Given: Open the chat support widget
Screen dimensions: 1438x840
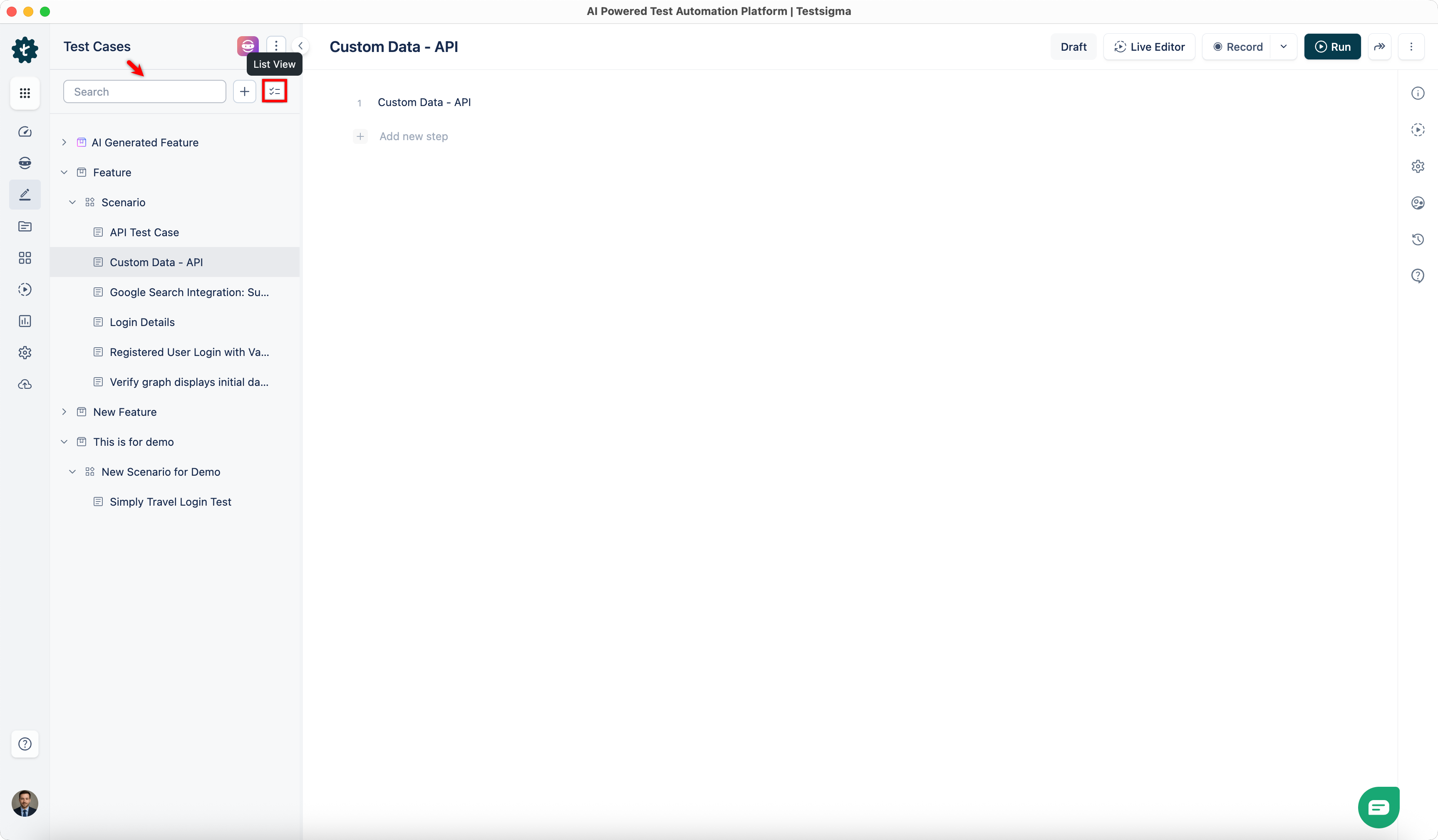Looking at the screenshot, I should (1378, 806).
